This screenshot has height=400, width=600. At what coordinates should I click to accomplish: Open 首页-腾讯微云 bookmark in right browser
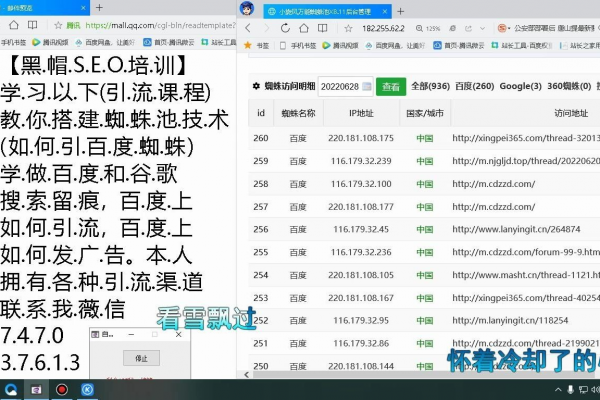(458, 46)
